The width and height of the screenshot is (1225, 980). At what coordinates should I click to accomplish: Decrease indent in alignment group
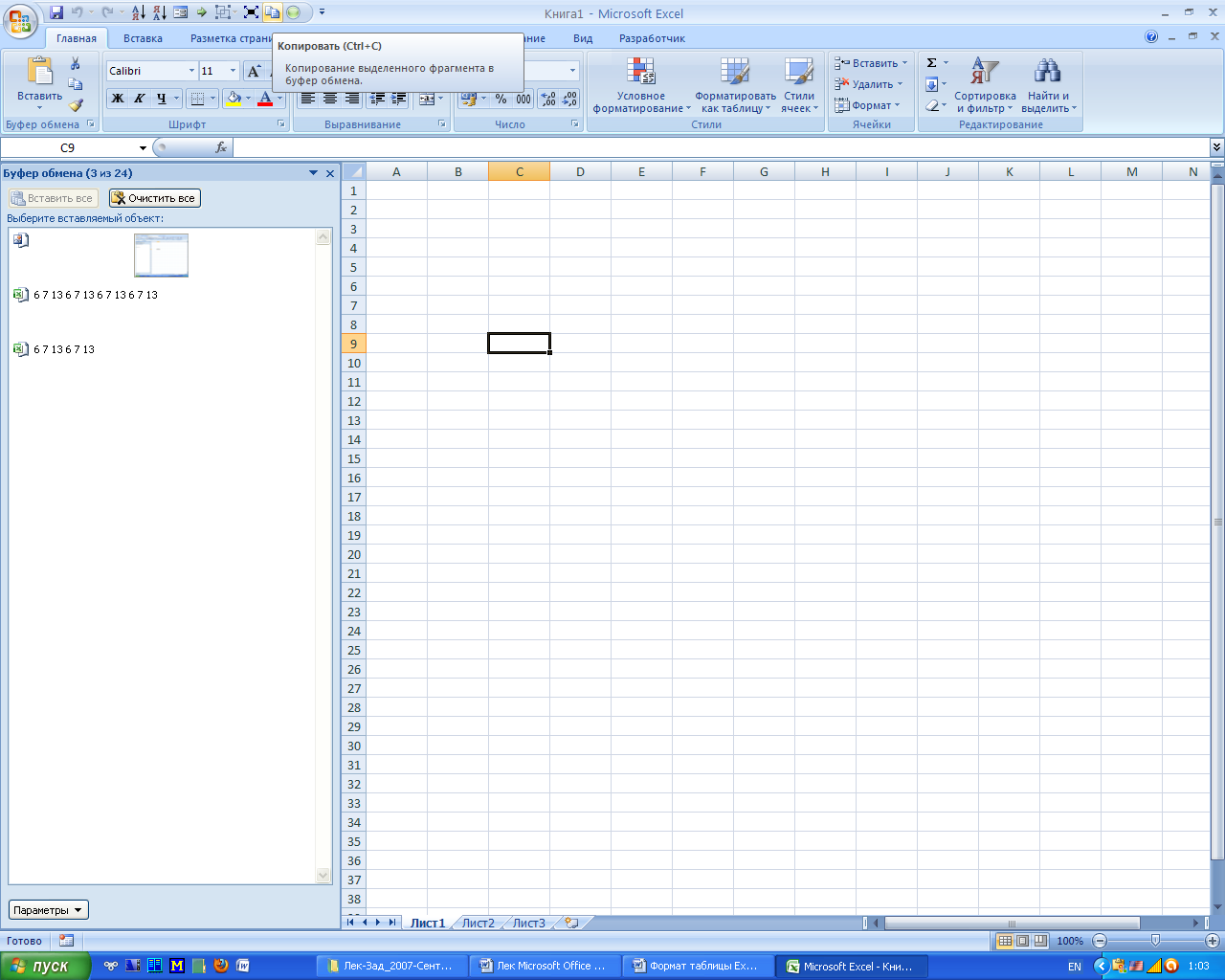(x=377, y=99)
